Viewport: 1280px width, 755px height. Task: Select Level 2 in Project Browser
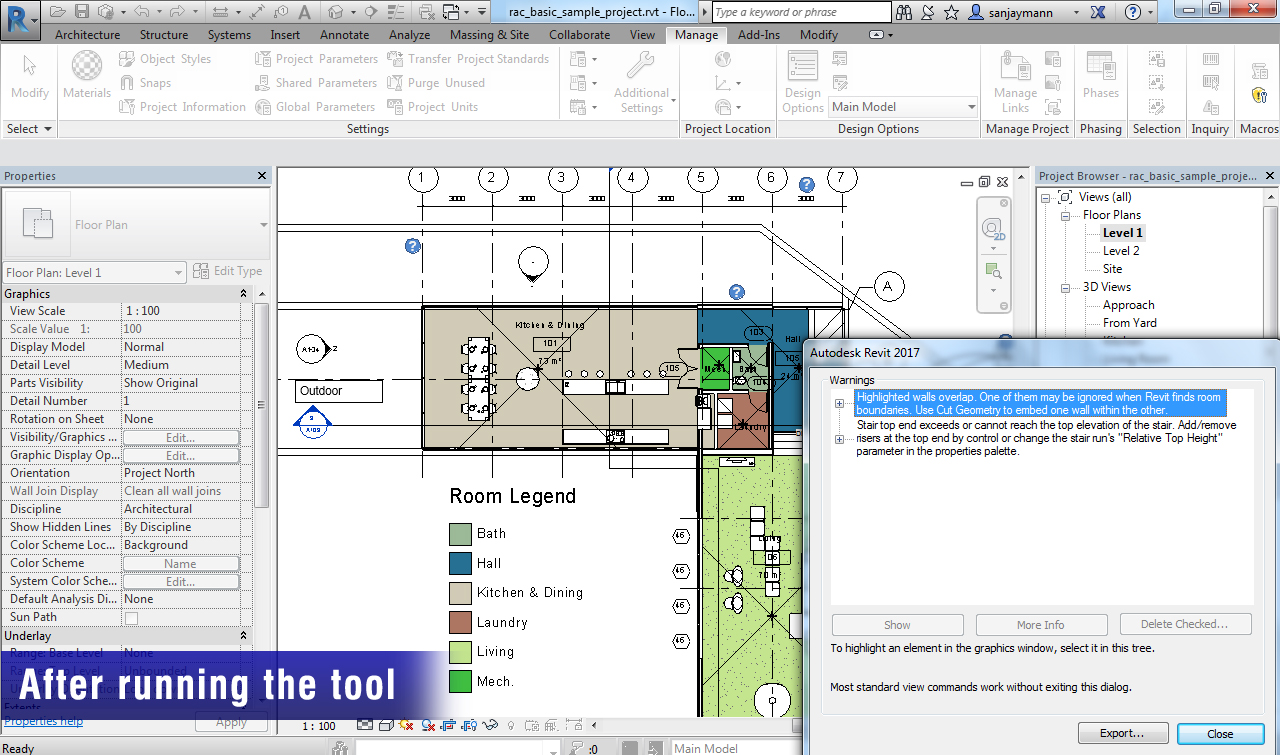point(1121,251)
